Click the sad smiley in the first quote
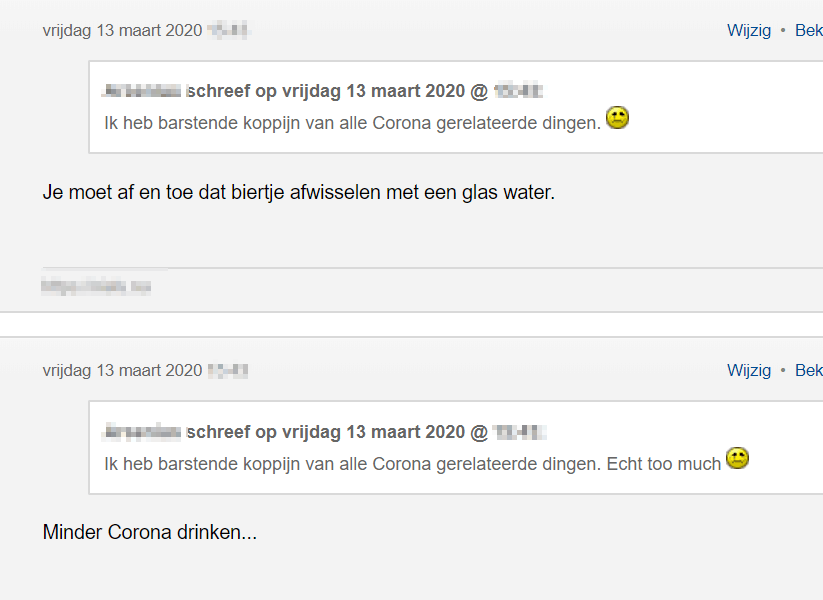Screen dimensions: 823x600 point(617,119)
